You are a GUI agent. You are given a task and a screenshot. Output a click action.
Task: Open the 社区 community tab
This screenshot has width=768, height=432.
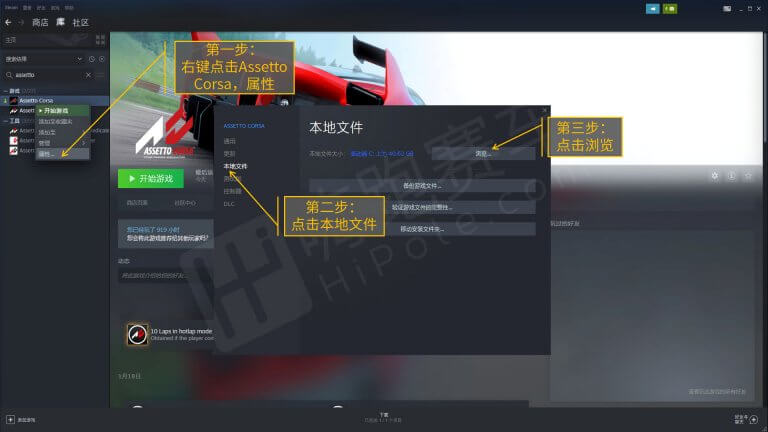(80, 23)
